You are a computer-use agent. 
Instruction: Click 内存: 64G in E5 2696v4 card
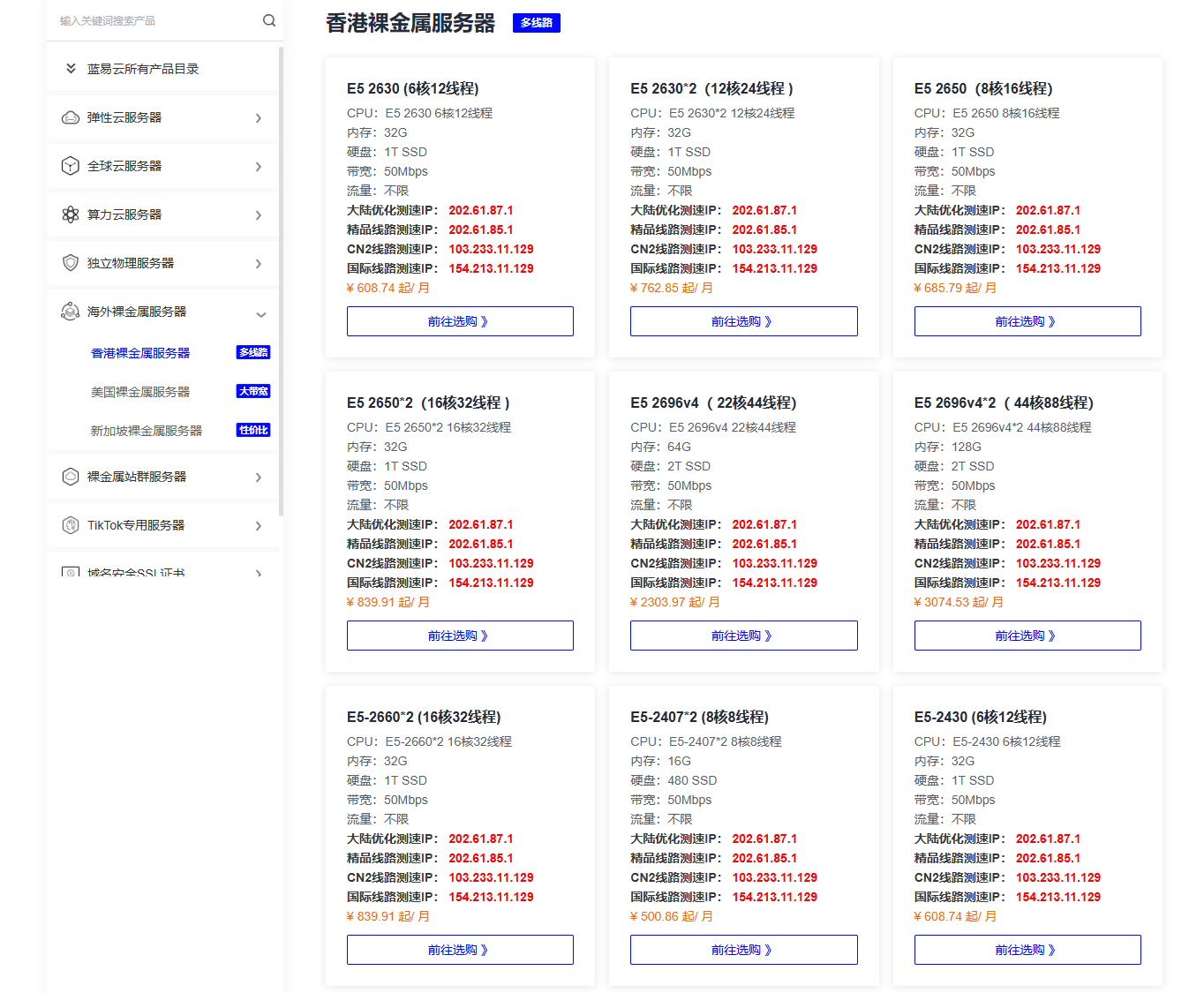click(661, 447)
